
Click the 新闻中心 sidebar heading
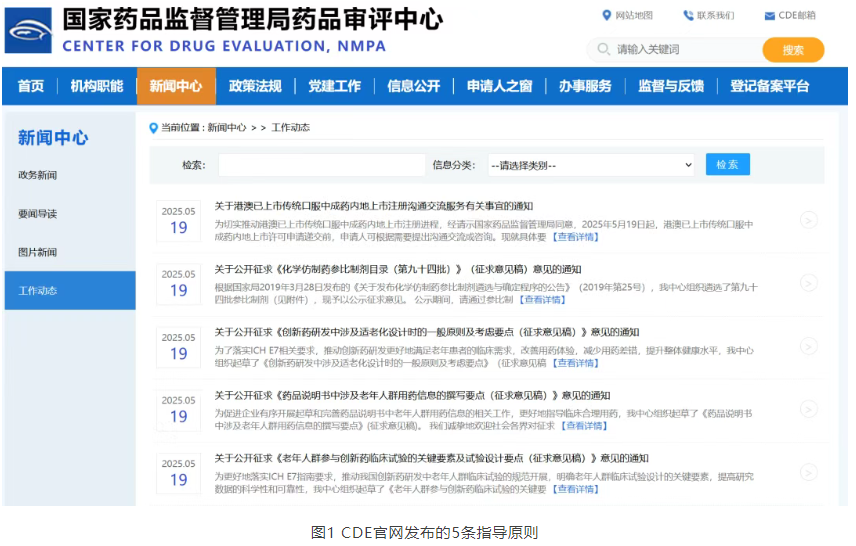tap(53, 138)
